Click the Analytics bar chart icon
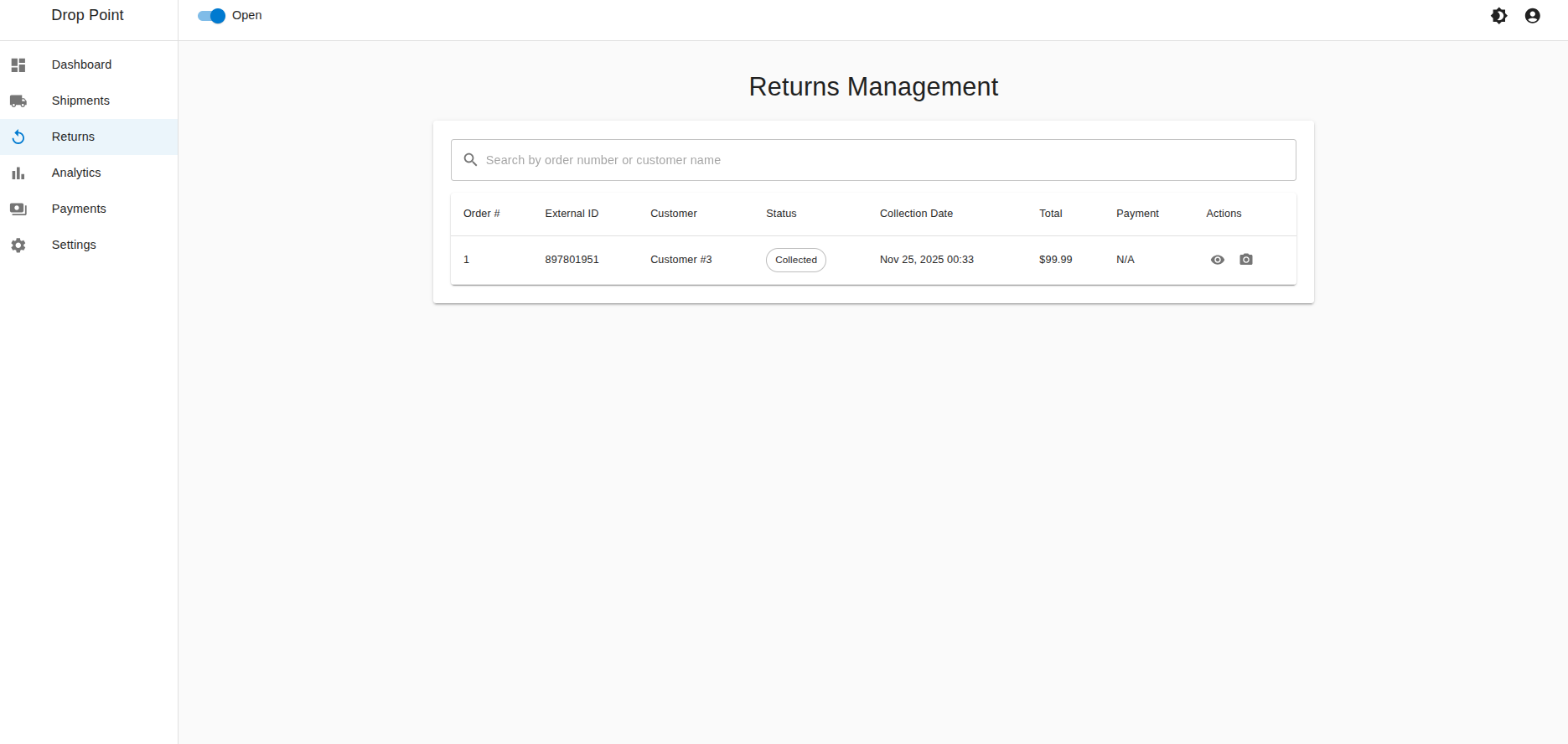The image size is (1568, 744). point(18,173)
